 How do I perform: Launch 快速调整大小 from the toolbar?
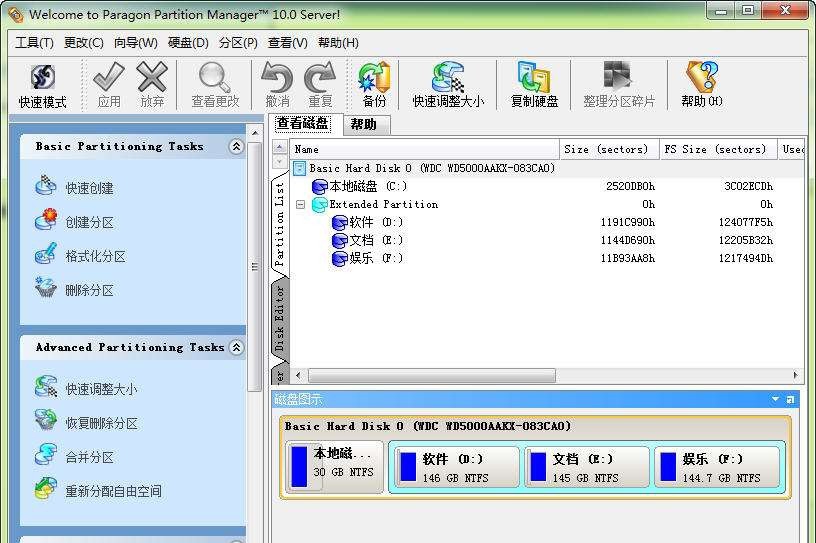tap(448, 86)
